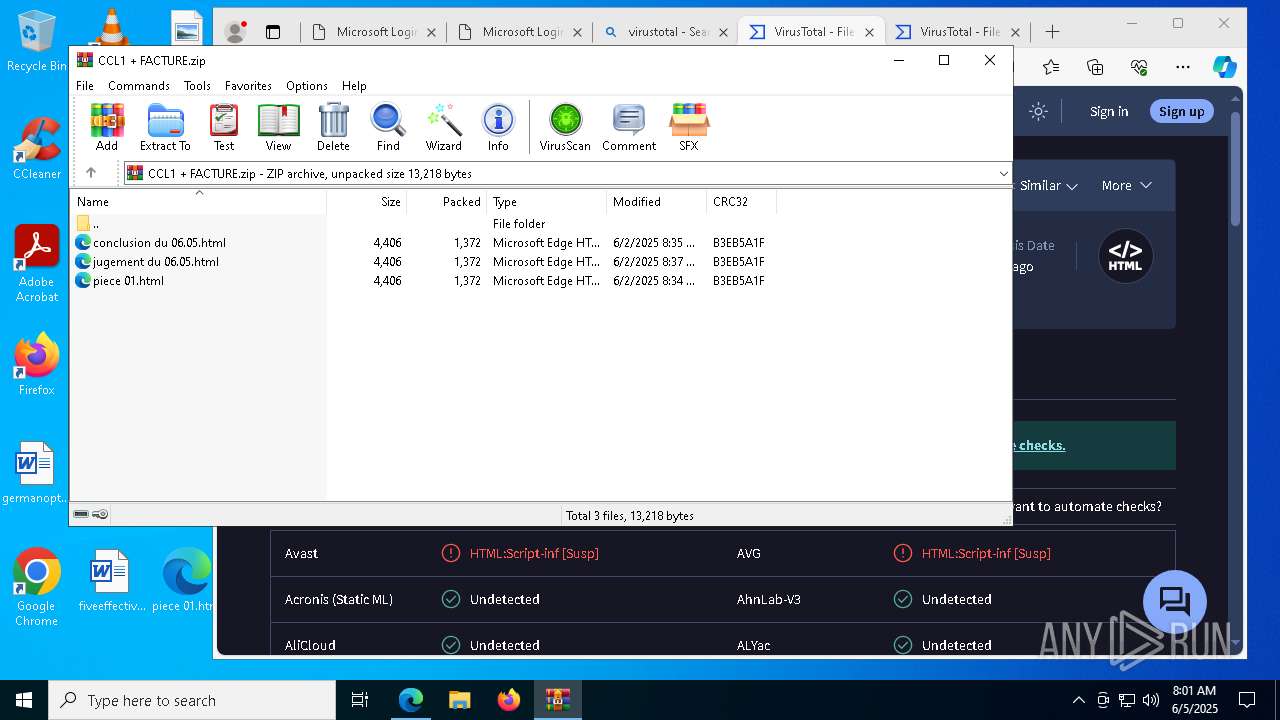Open Firefox desktop shortcut
The width and height of the screenshot is (1280, 720).
[36, 364]
